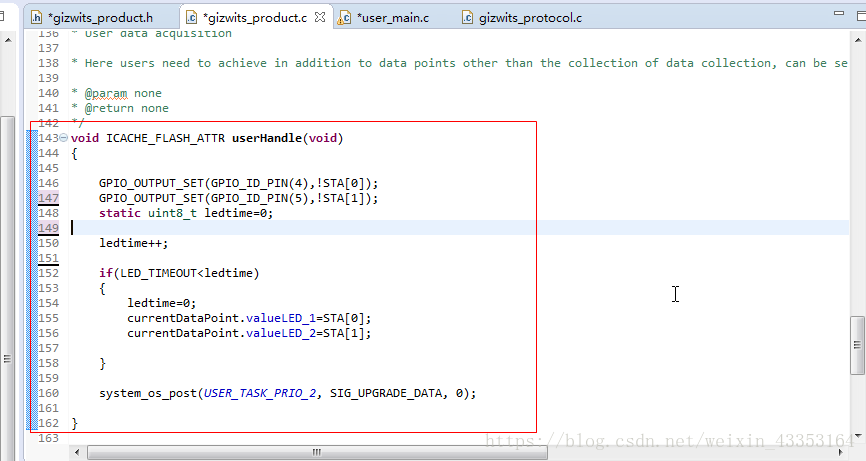Viewport: 866px width, 461px height.
Task: Click on 'SIG_UPGRADE_DATA' argument
Action: pos(386,394)
